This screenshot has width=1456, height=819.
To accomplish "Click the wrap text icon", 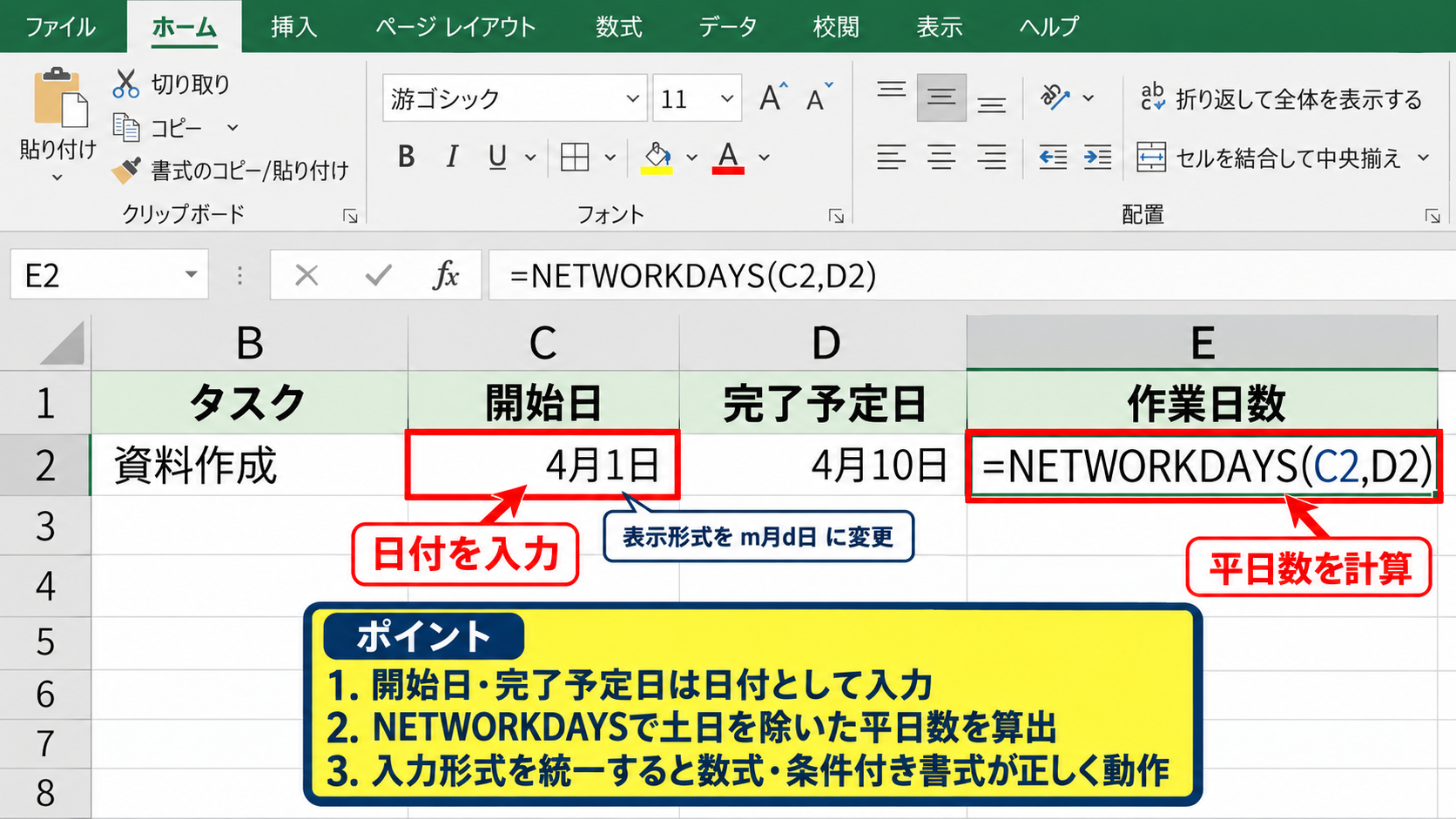I will (1152, 97).
